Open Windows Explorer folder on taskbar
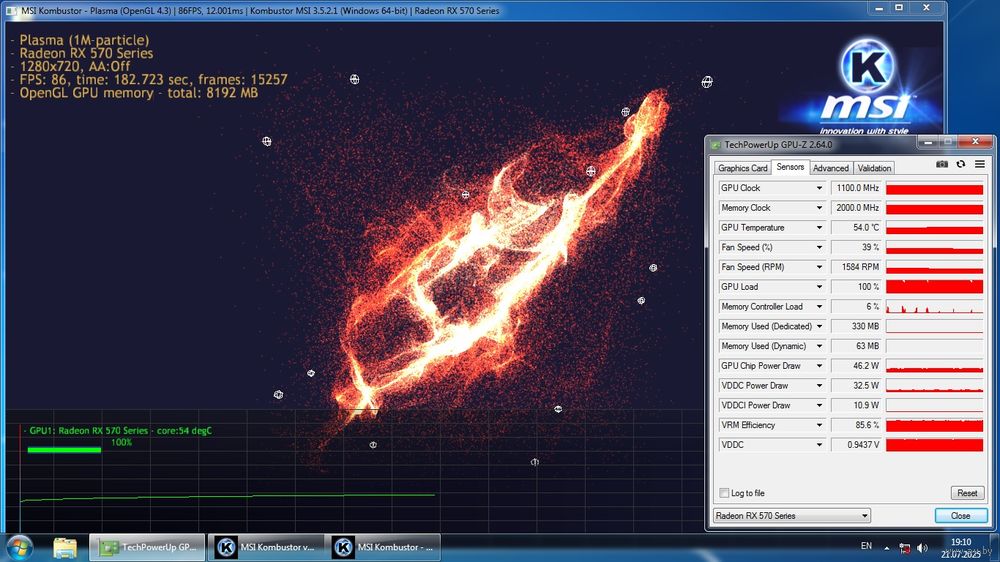Viewport: 1000px width, 562px height. pyautogui.click(x=64, y=547)
